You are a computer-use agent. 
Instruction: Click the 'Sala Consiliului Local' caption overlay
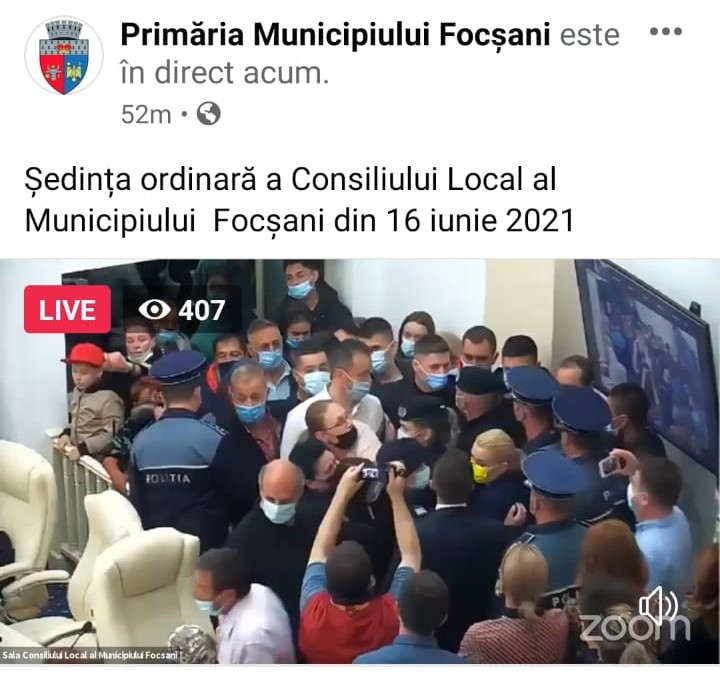90,655
